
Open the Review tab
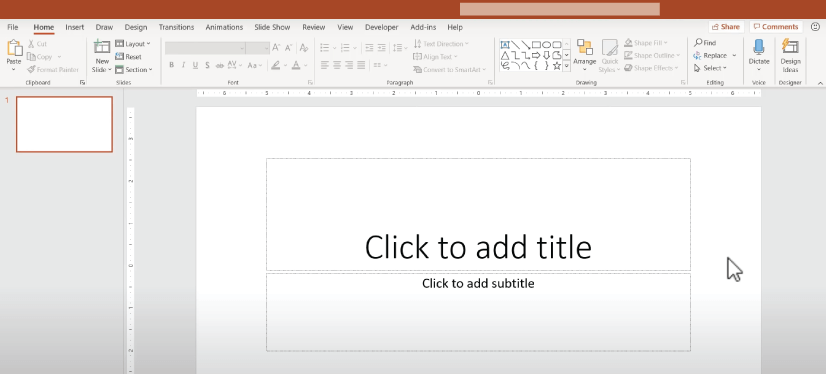point(313,27)
